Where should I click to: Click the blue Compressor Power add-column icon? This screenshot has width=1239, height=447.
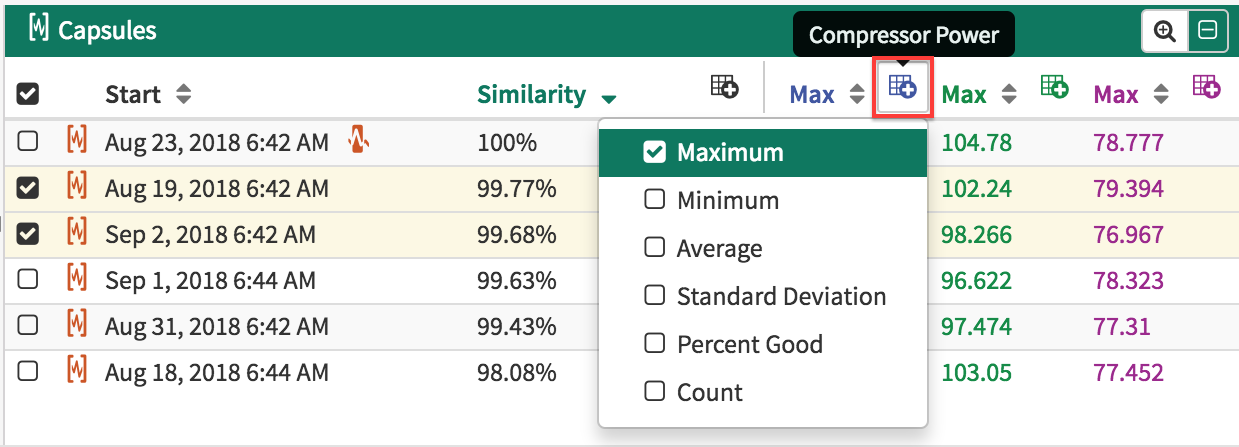pyautogui.click(x=903, y=87)
